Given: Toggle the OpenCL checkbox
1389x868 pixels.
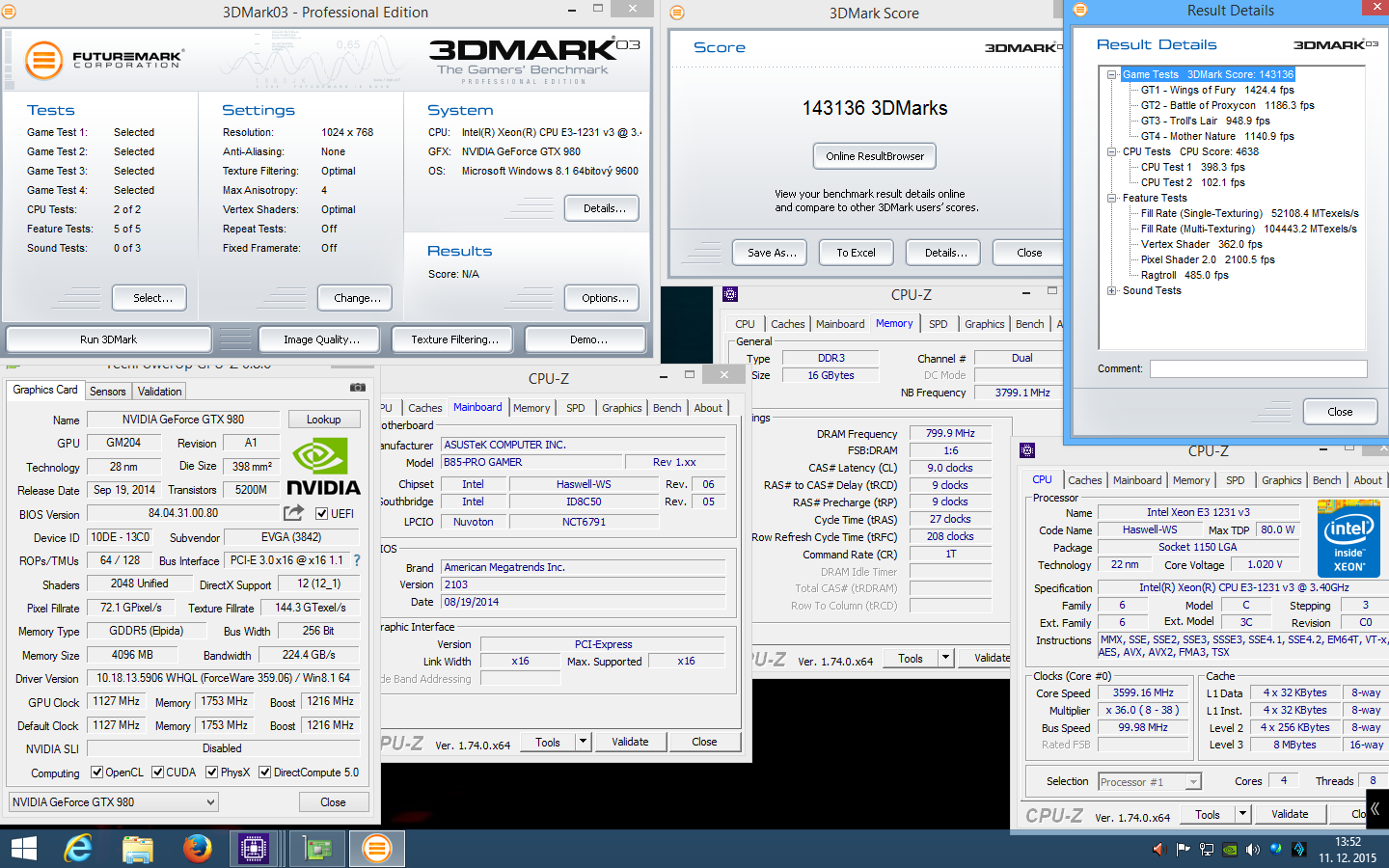Looking at the screenshot, I should (96, 772).
